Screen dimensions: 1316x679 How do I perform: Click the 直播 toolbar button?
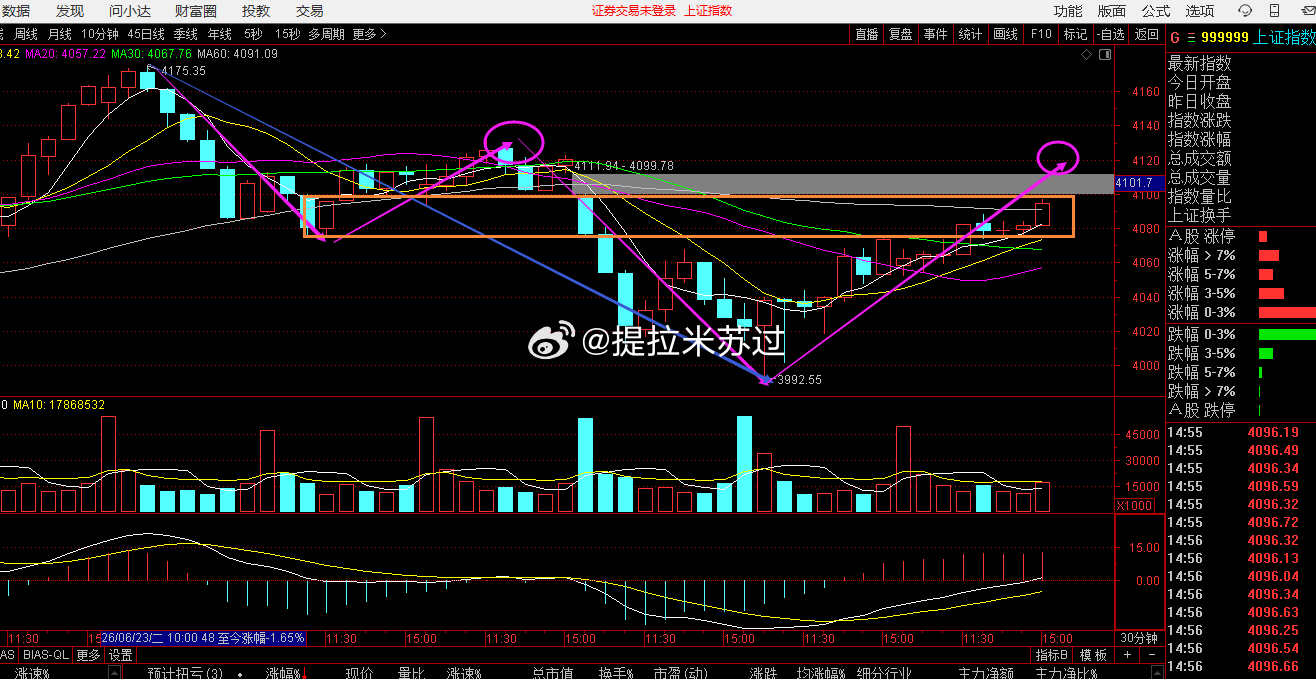[867, 34]
